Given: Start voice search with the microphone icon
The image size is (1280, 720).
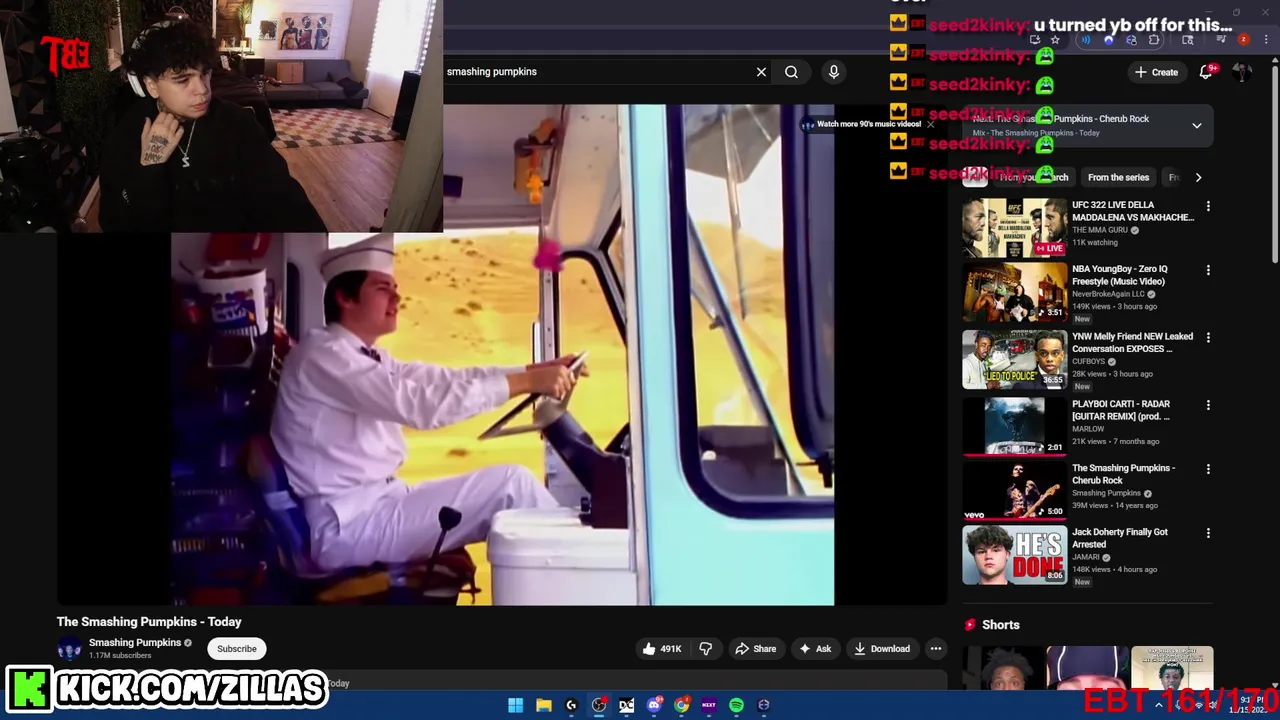Looking at the screenshot, I should point(834,72).
